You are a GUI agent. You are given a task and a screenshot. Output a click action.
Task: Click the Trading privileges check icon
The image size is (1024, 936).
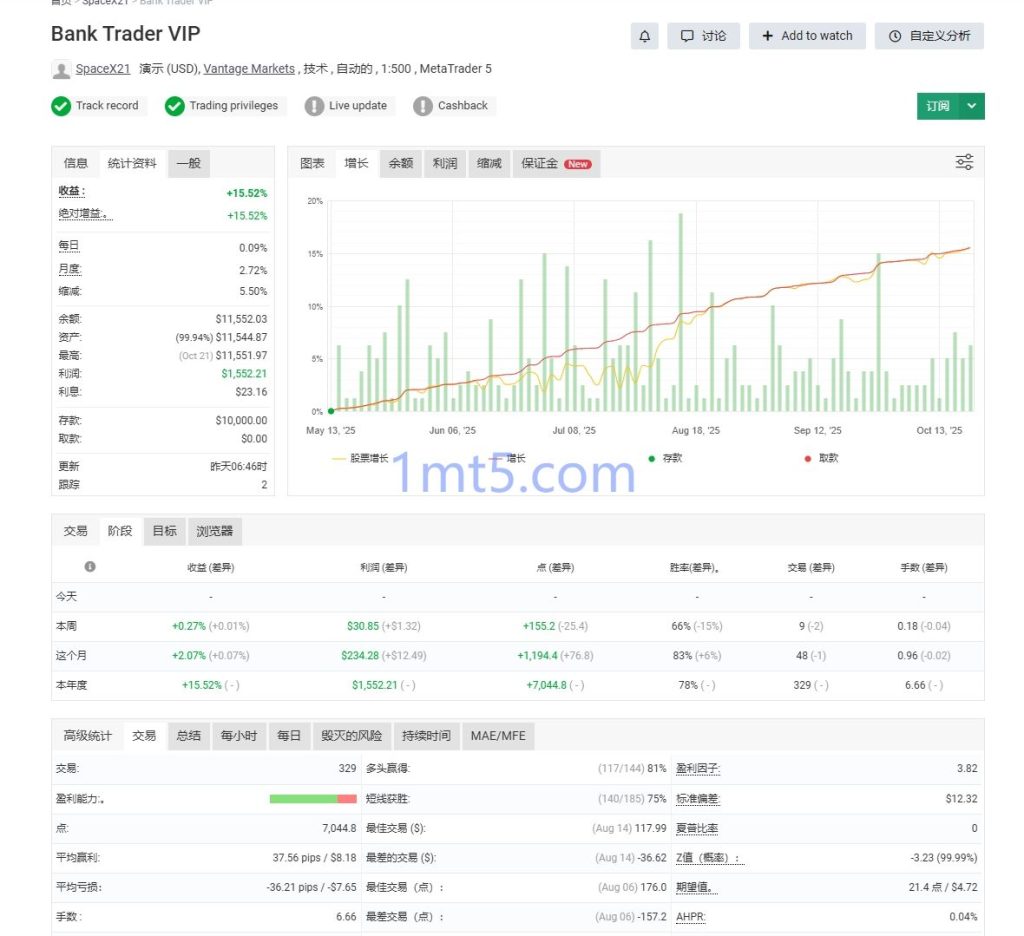176,105
